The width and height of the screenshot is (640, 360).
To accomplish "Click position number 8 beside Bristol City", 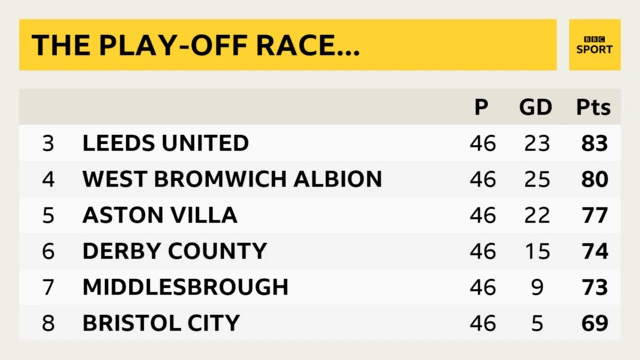I will tap(48, 323).
